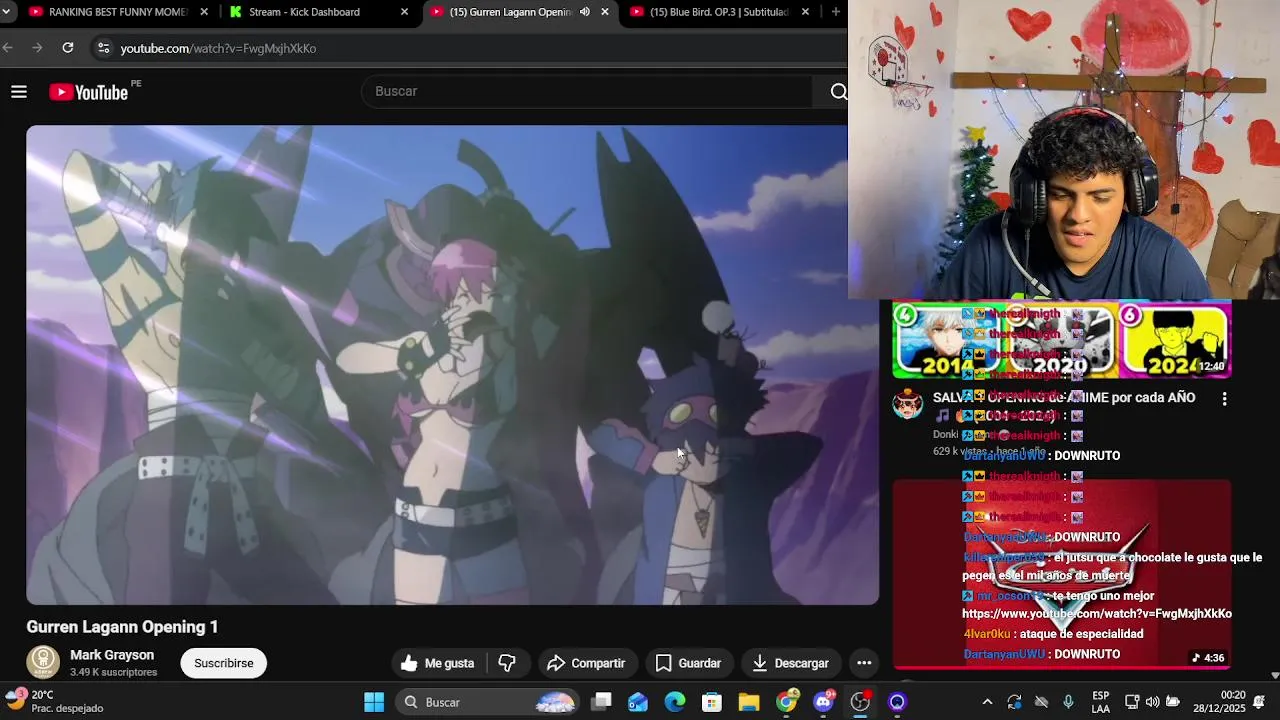Save video with Guardar button
Image resolution: width=1280 pixels, height=720 pixels.
click(x=688, y=663)
